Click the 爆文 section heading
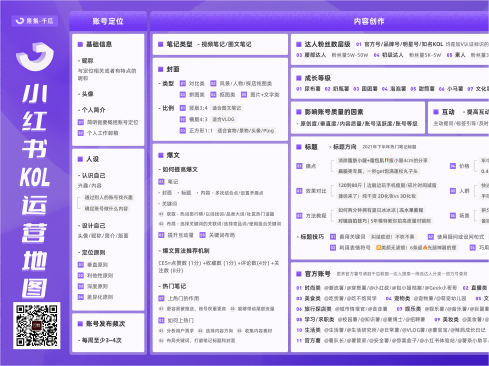Viewport: 489px width, 366px height. [173, 155]
